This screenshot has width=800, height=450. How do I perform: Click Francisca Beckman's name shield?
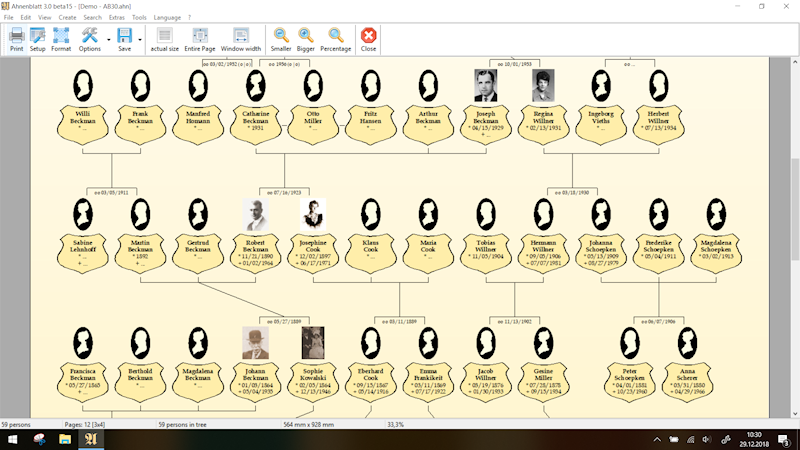coord(83,381)
